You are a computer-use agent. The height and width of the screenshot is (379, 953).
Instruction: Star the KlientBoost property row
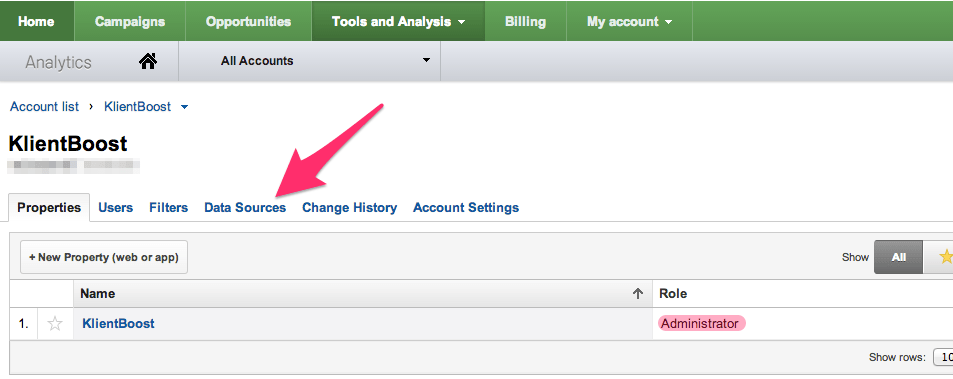point(55,324)
